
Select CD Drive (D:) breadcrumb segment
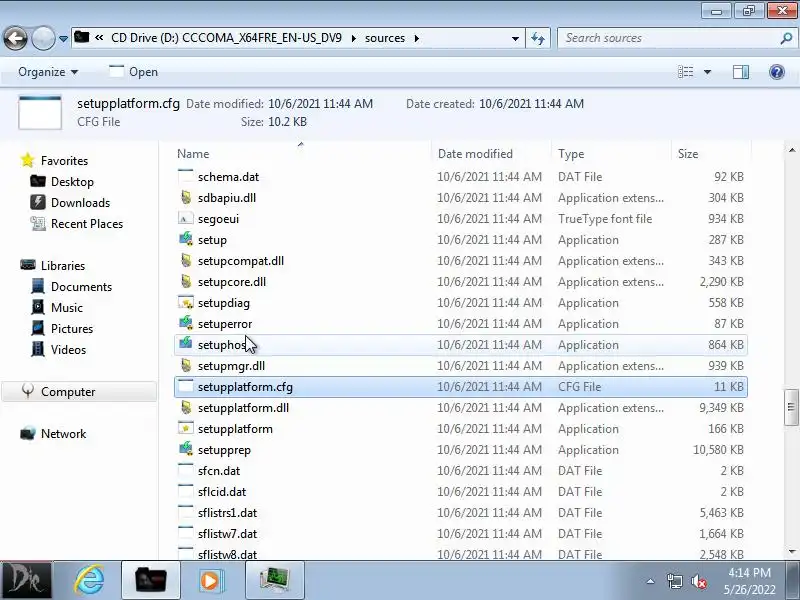(226, 38)
